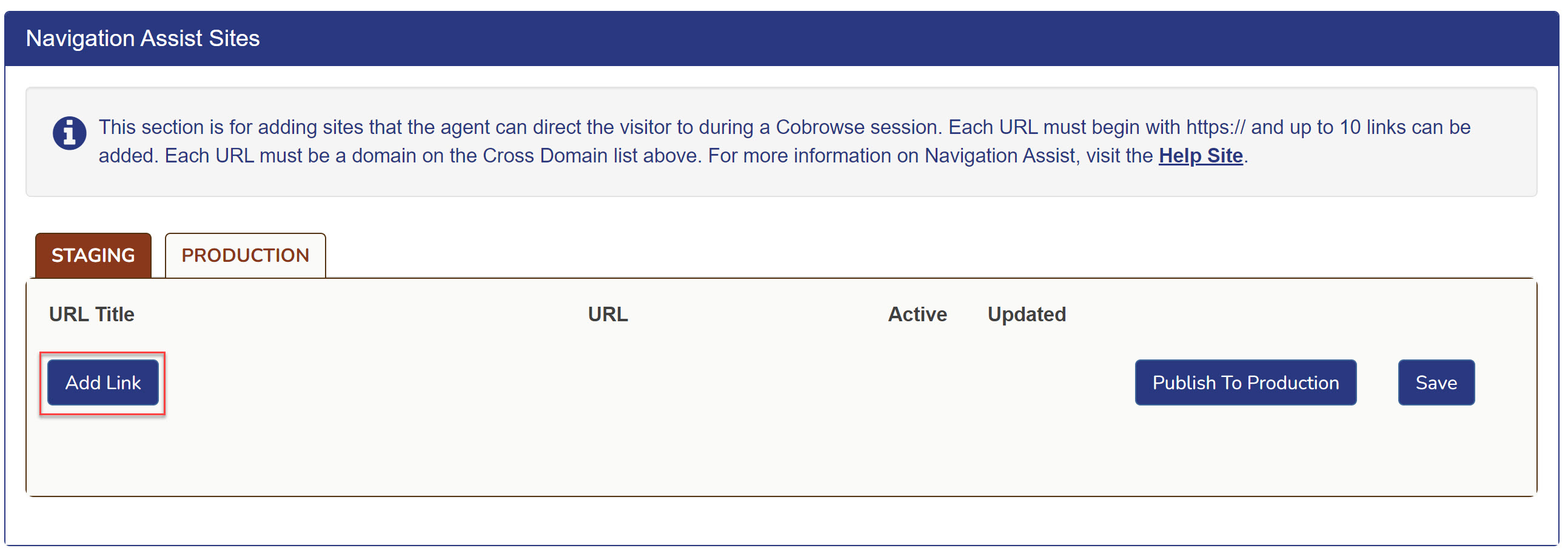
Task: Click Publish To Production button
Action: click(x=1245, y=382)
